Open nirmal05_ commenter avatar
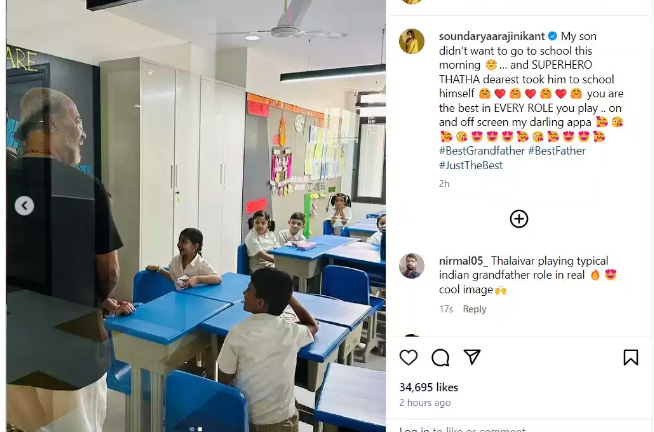This screenshot has width=654, height=432. click(412, 266)
